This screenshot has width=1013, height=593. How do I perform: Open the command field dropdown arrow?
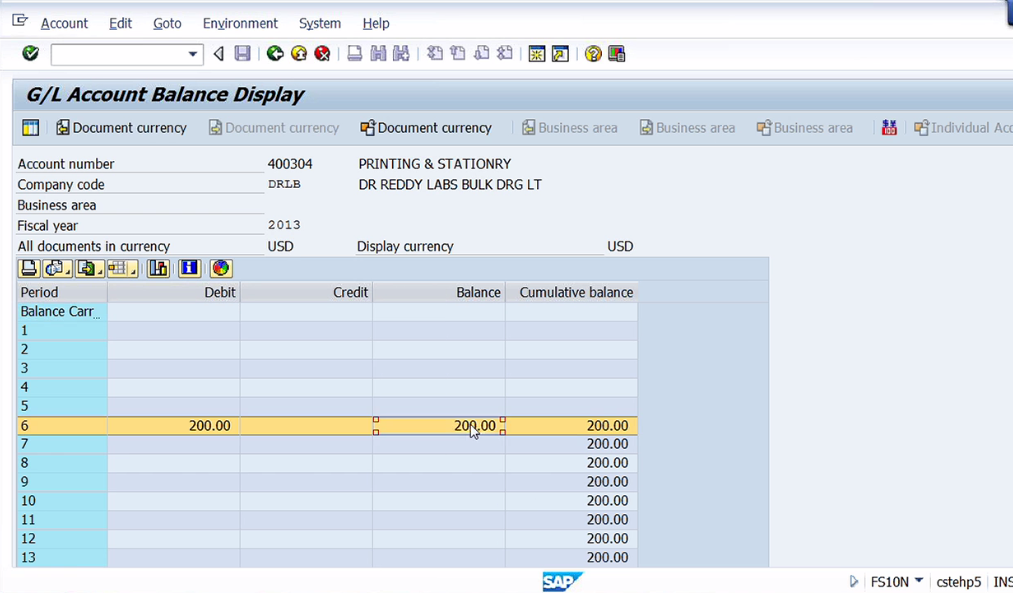193,54
